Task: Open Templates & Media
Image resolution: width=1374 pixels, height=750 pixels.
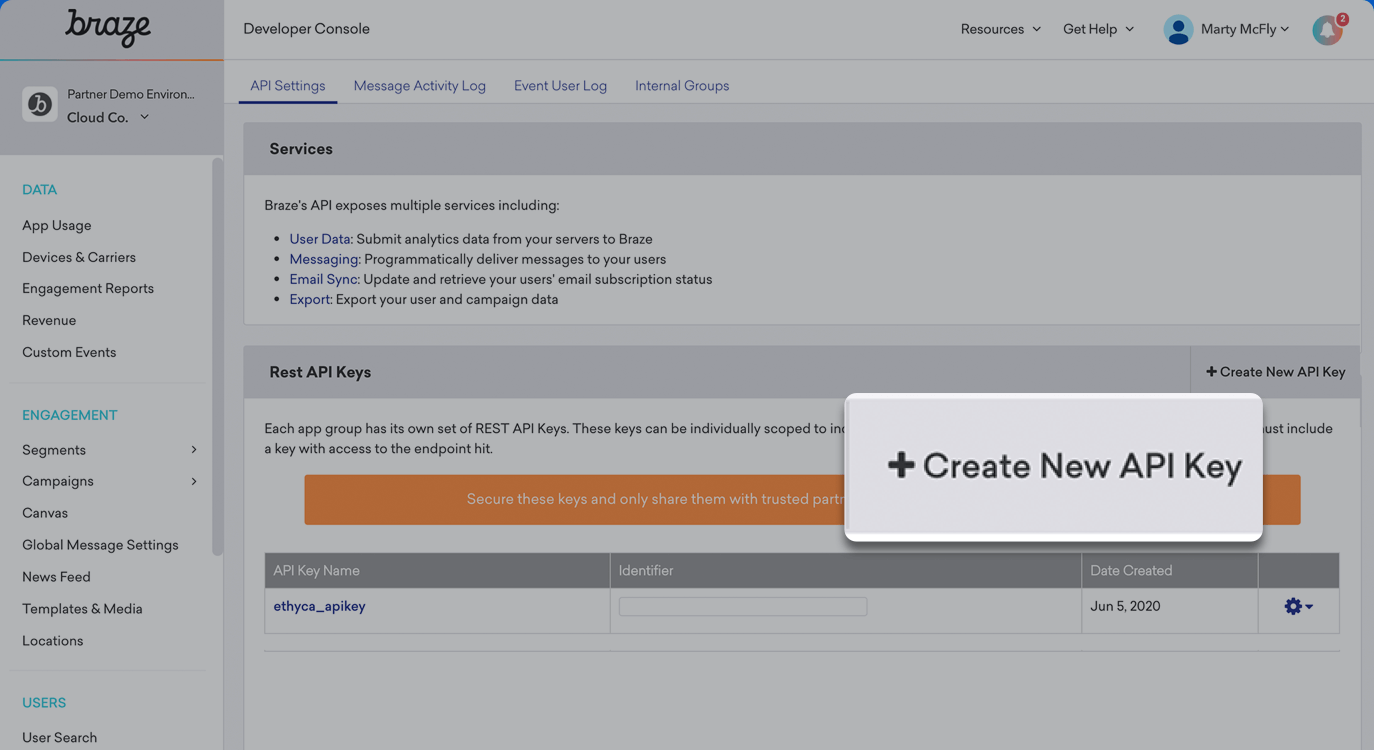Action: point(82,609)
